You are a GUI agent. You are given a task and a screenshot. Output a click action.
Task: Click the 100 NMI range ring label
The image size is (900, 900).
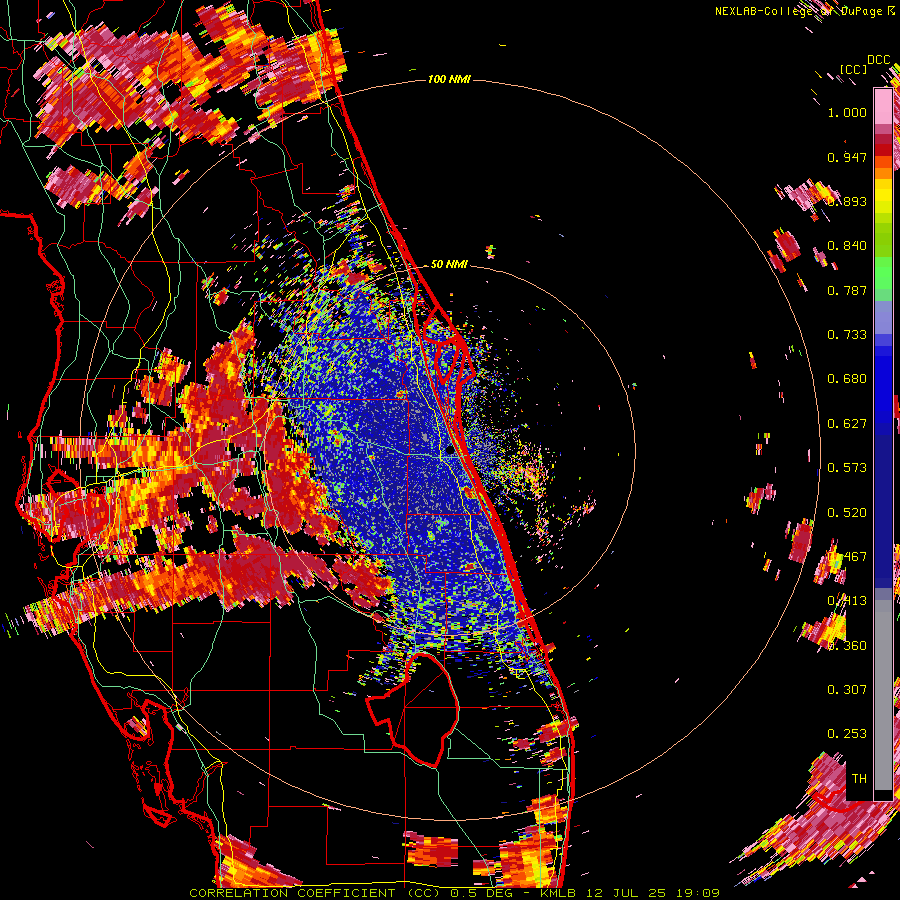(x=449, y=79)
